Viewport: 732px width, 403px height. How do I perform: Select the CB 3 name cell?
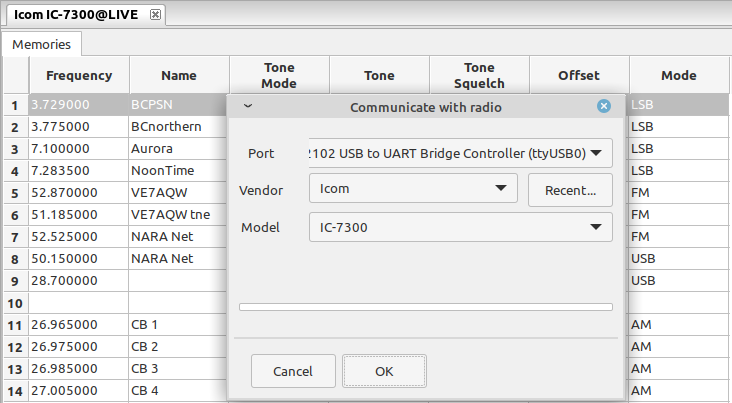point(178,368)
